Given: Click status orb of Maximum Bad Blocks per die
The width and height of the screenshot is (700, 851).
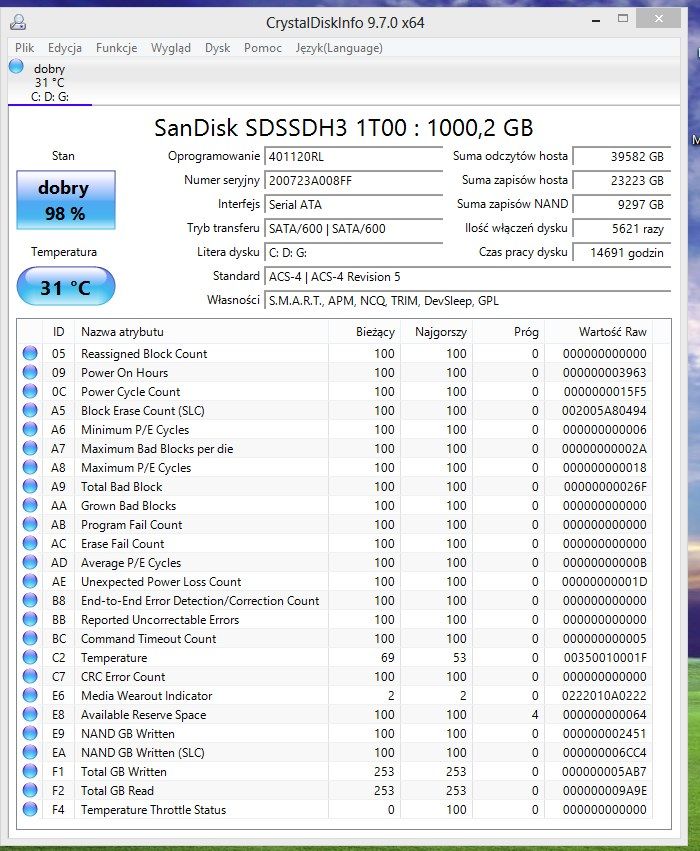Looking at the screenshot, I should (x=30, y=448).
